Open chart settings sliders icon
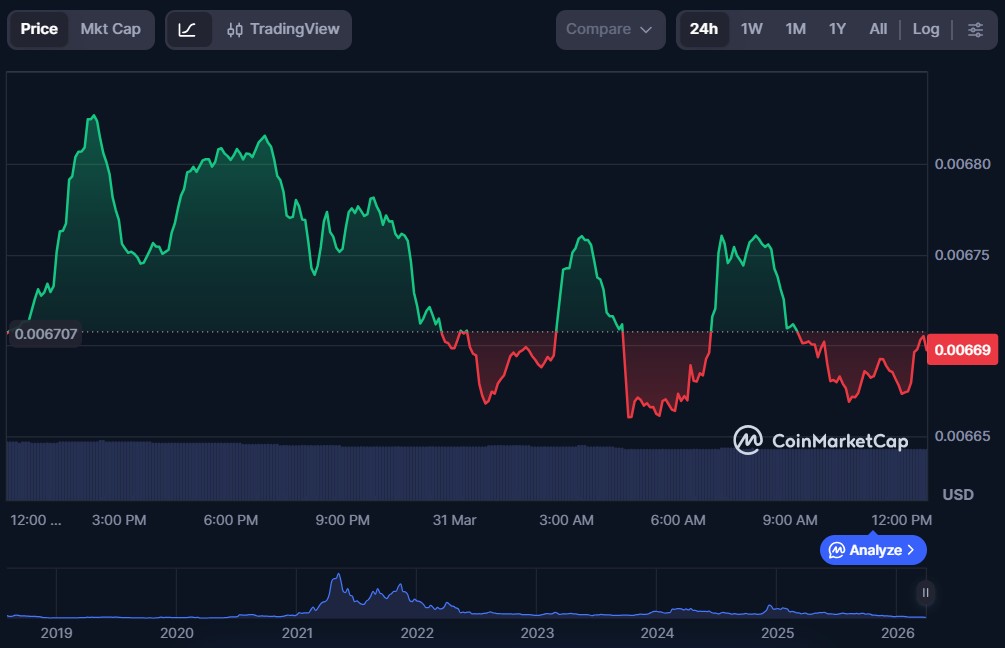The height and width of the screenshot is (648, 1005). pos(975,29)
